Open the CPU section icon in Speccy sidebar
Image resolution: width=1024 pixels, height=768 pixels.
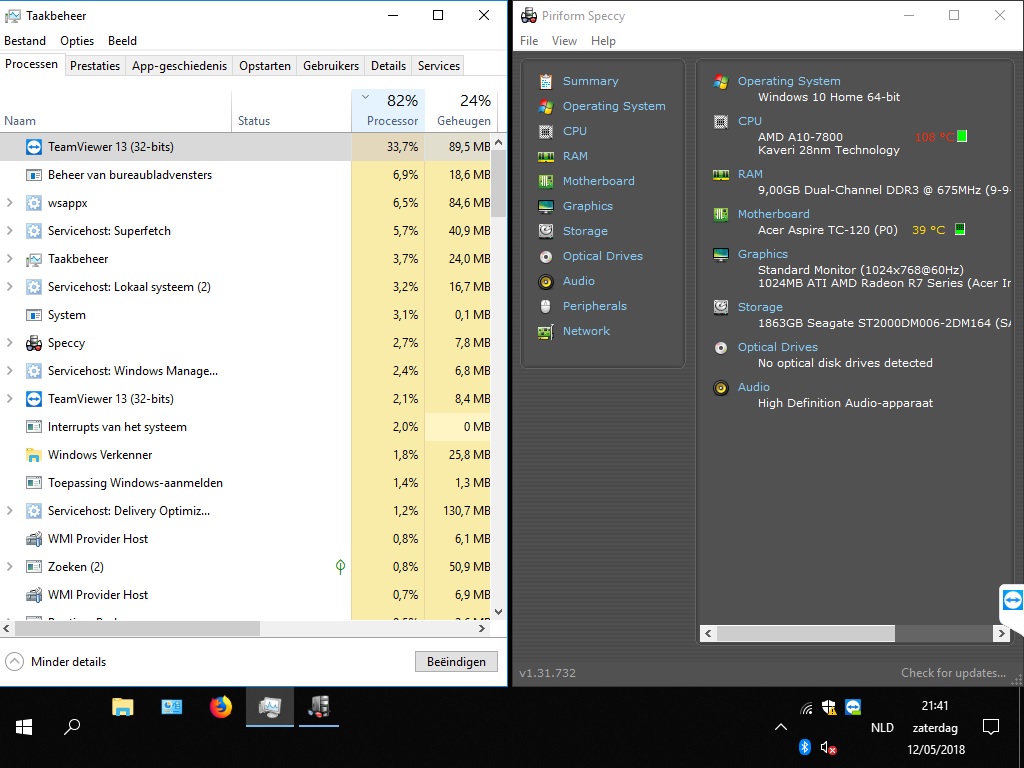pyautogui.click(x=546, y=131)
